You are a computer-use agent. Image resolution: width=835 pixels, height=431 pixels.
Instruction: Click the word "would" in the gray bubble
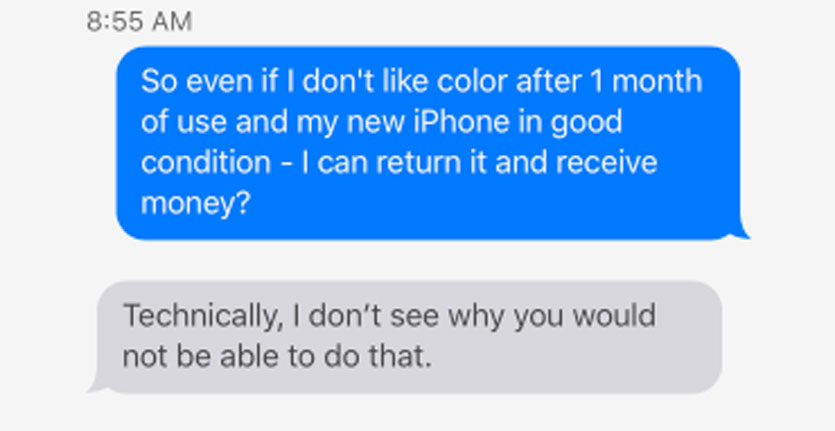click(x=619, y=316)
